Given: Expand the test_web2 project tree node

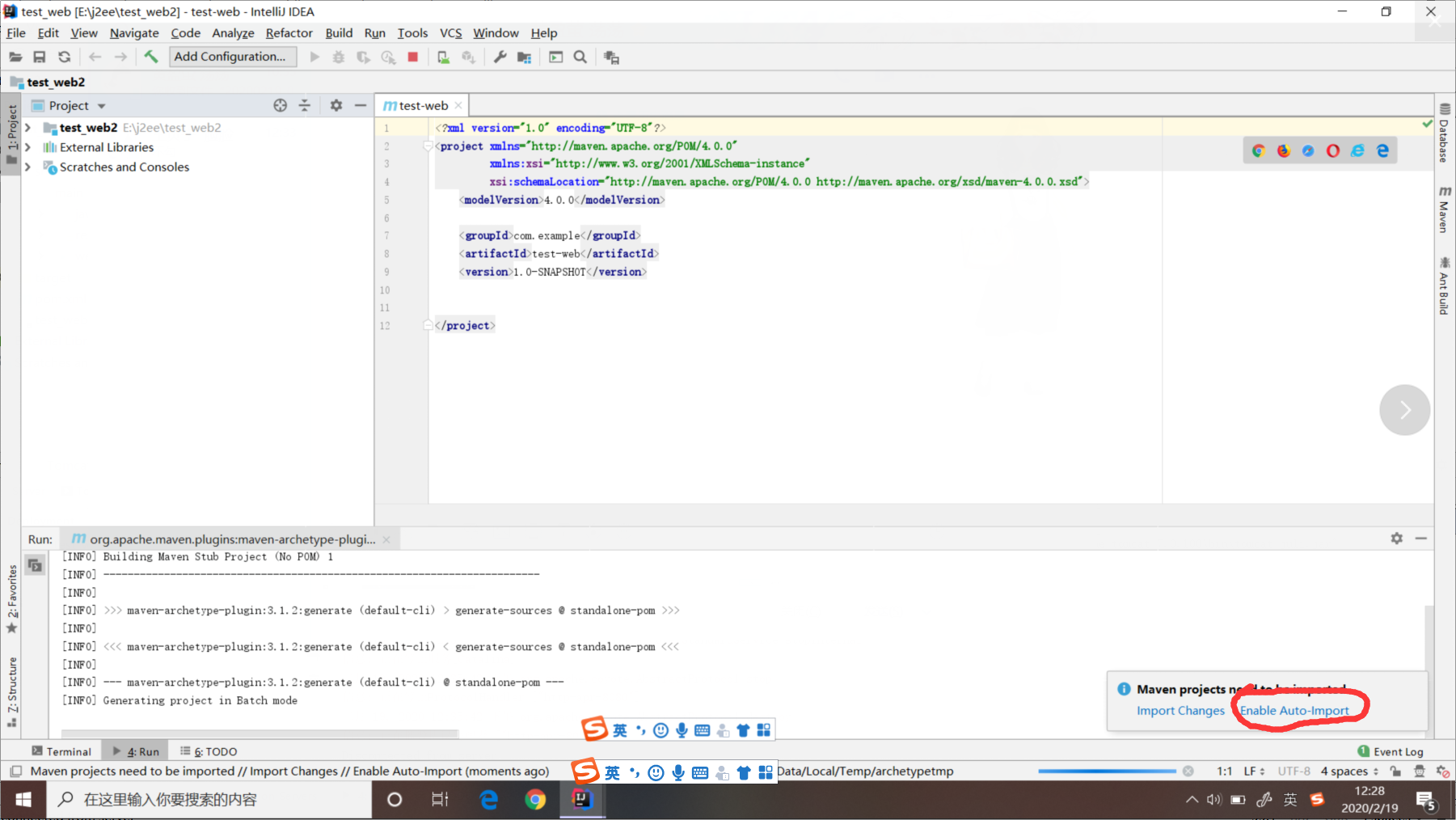Looking at the screenshot, I should (x=28, y=128).
